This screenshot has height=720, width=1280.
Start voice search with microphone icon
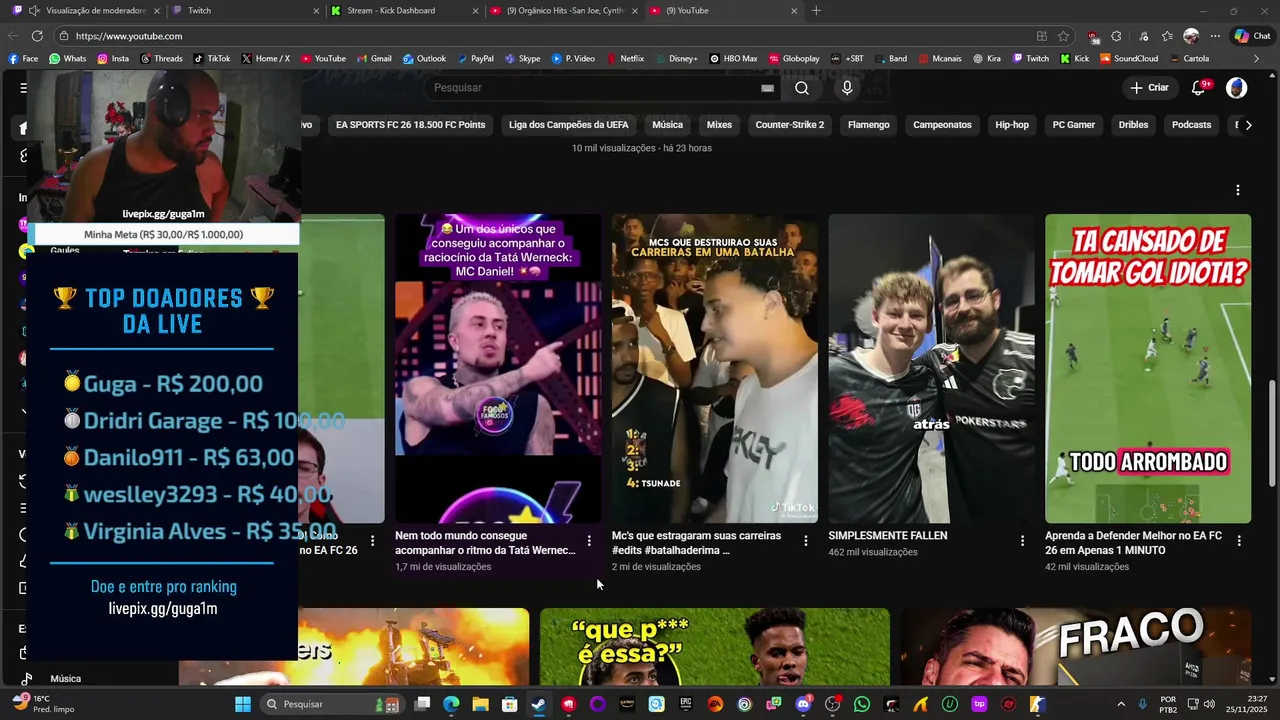[847, 88]
